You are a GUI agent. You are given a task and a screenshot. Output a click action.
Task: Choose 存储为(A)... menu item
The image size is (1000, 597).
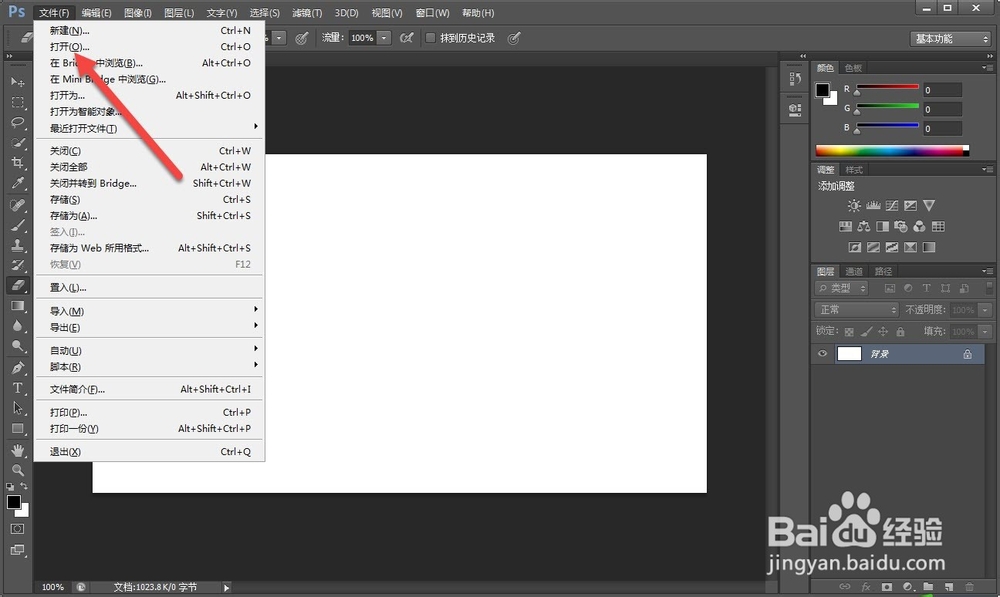pos(150,216)
